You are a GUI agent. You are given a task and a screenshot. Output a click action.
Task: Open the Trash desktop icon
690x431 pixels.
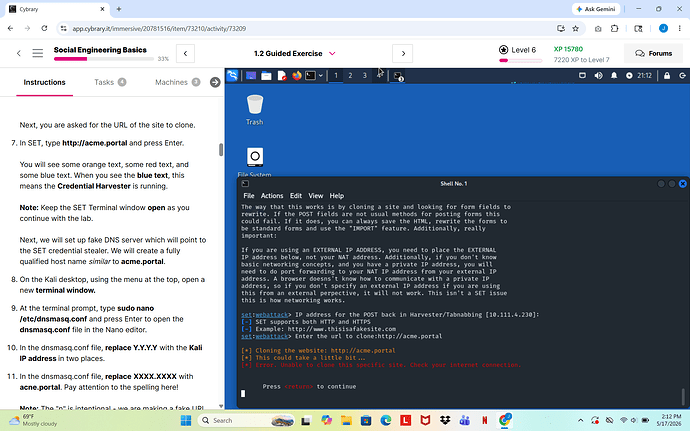255,110
